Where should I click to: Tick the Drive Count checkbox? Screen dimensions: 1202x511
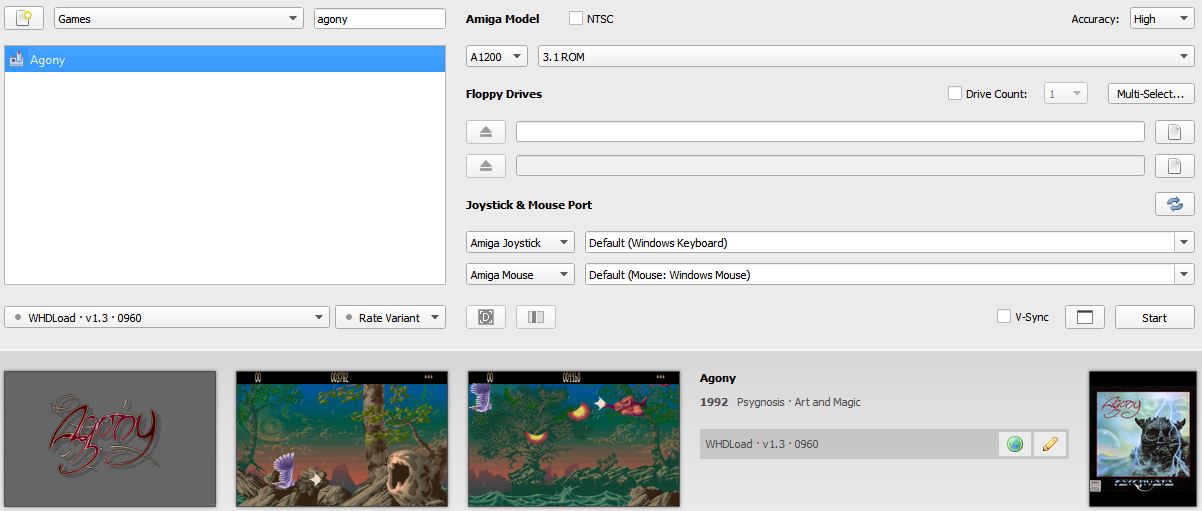point(955,94)
